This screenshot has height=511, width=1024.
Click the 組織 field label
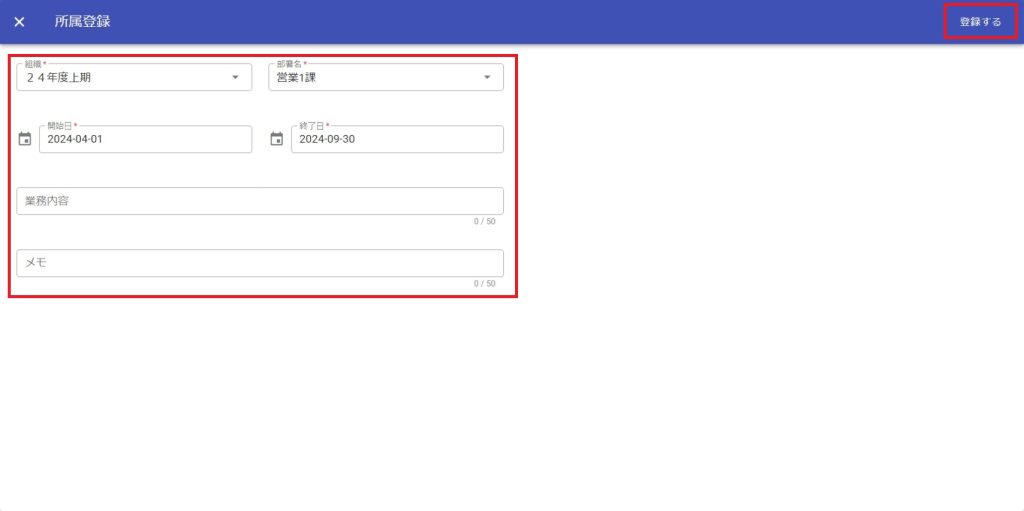pyautogui.click(x=35, y=64)
